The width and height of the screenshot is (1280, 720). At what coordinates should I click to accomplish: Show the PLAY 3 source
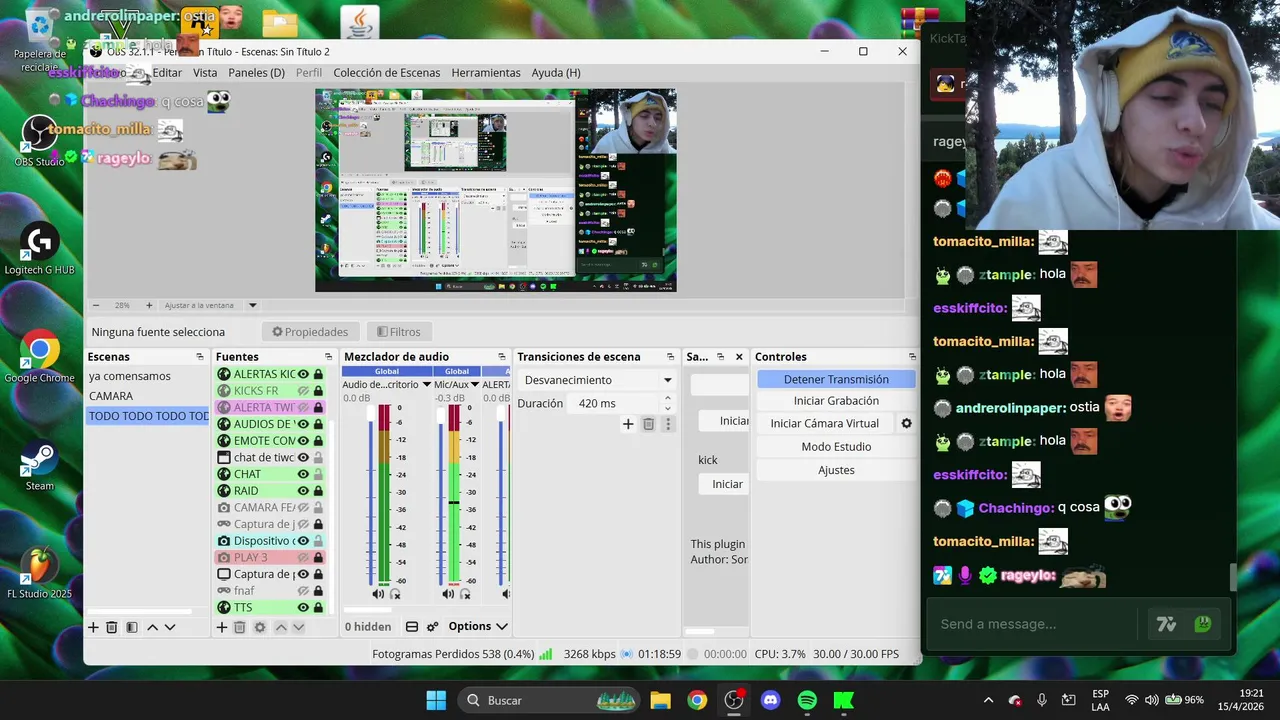(x=303, y=557)
